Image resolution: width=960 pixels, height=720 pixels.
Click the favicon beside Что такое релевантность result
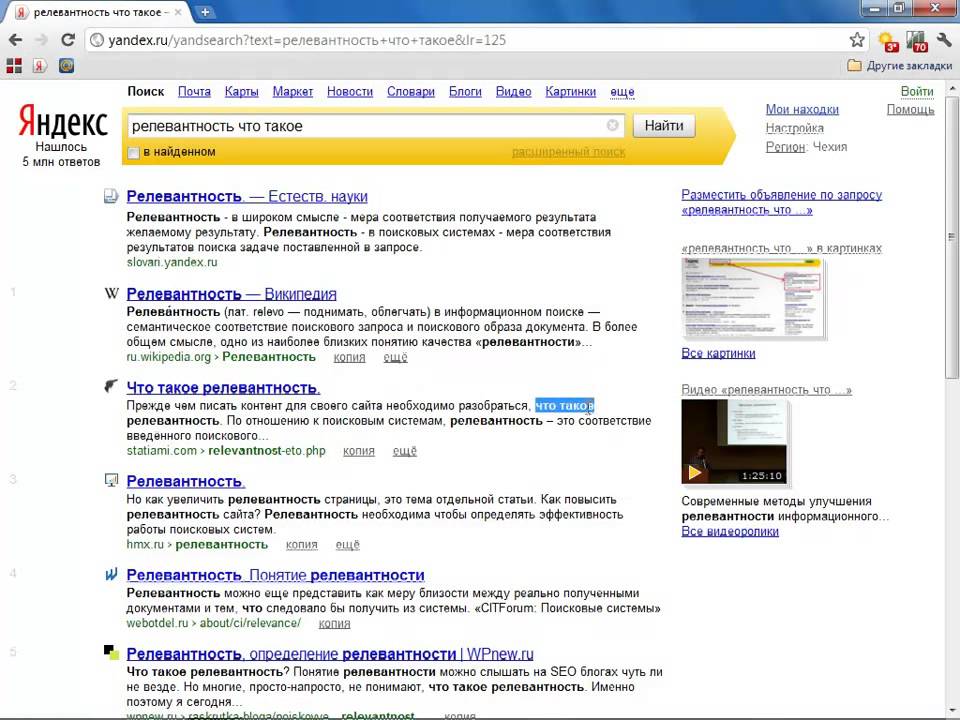coord(111,386)
